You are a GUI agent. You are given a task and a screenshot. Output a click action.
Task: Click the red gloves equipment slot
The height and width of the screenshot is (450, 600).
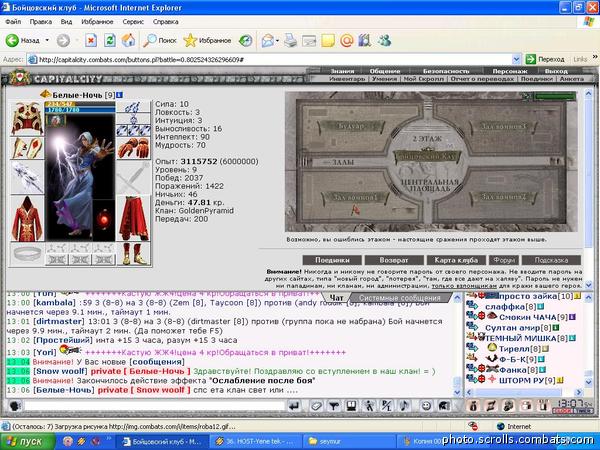tap(134, 148)
